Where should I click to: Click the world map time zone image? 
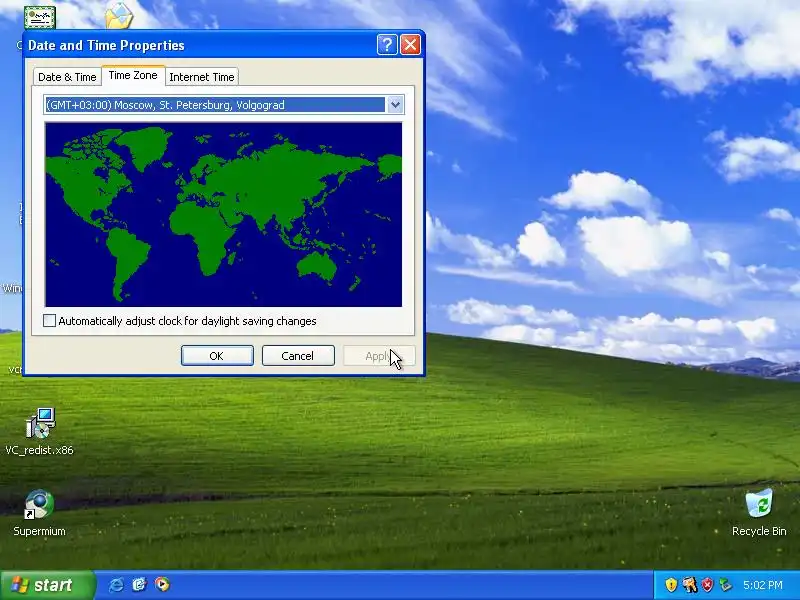coord(223,215)
